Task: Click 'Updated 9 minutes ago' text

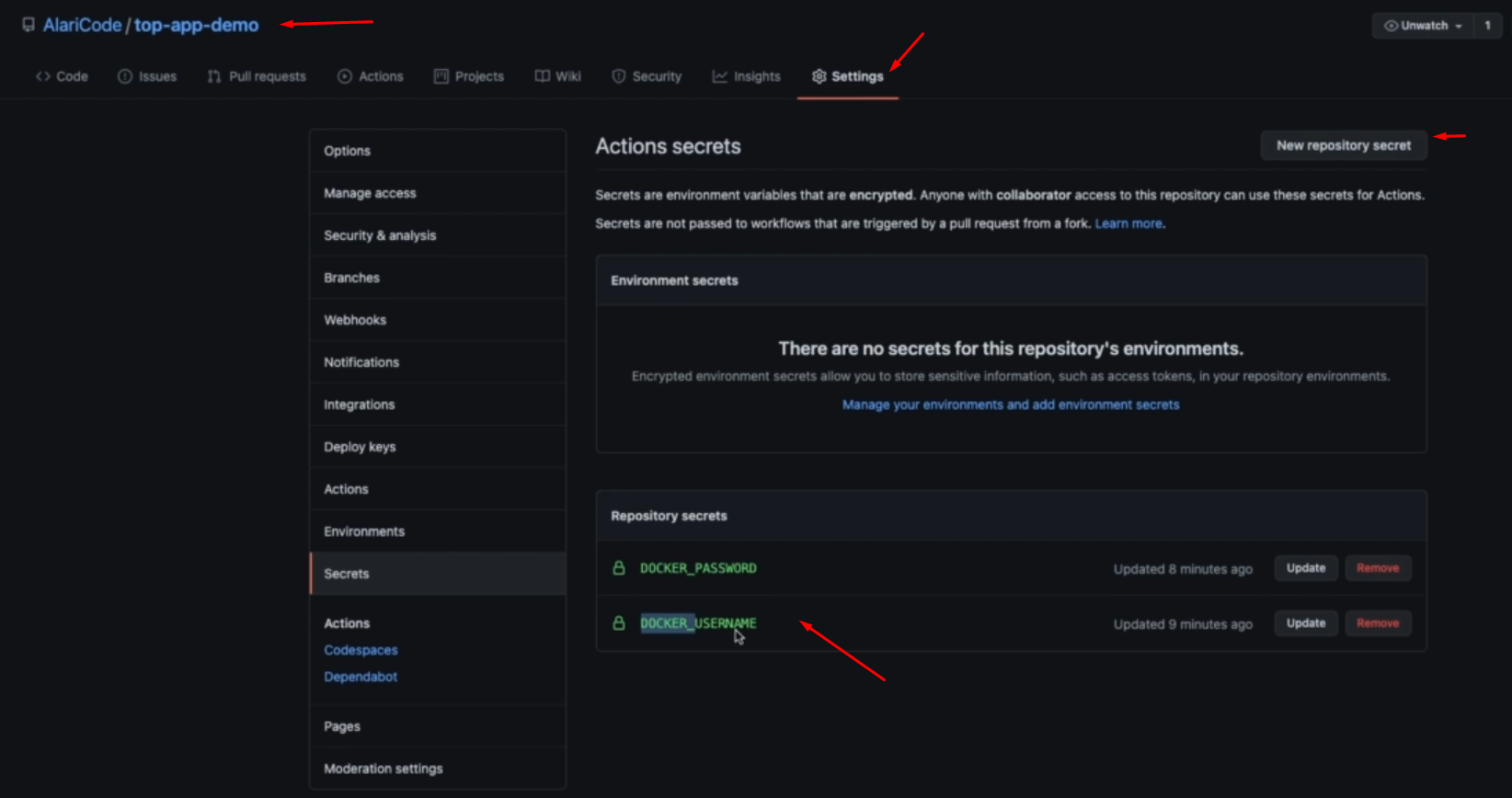Action: 1183,624
